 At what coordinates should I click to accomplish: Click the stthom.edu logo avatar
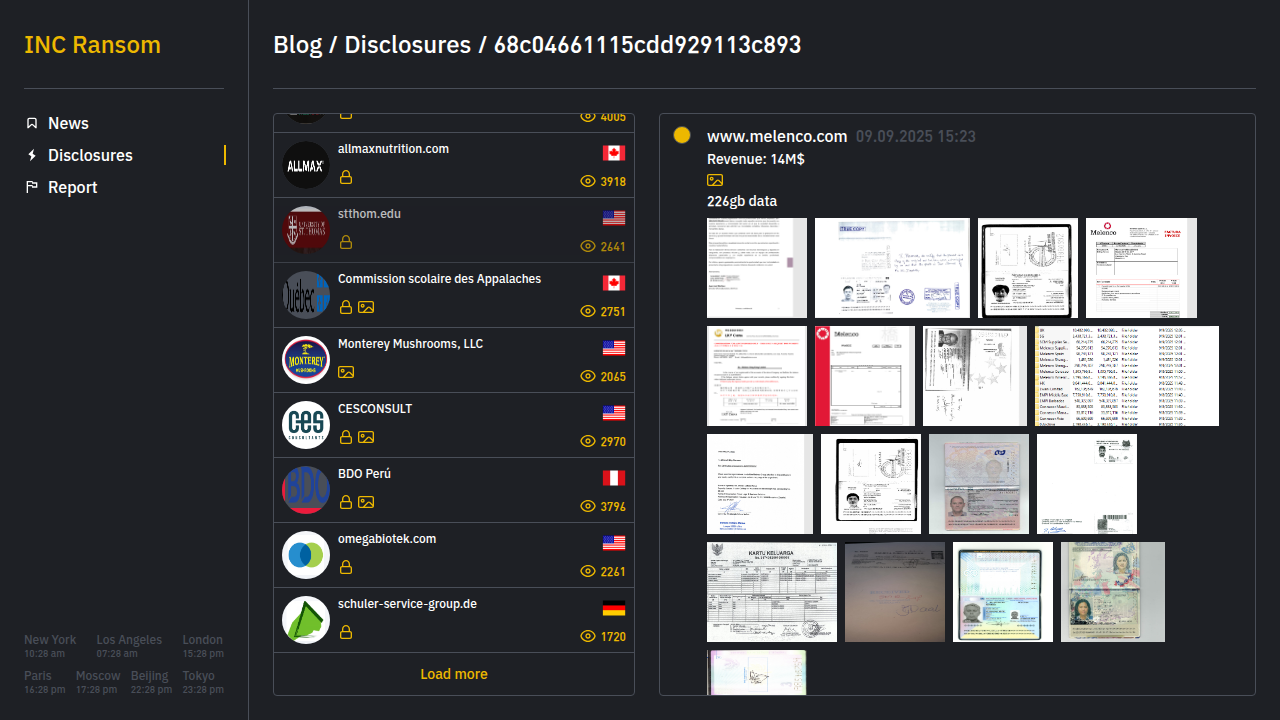[306, 230]
